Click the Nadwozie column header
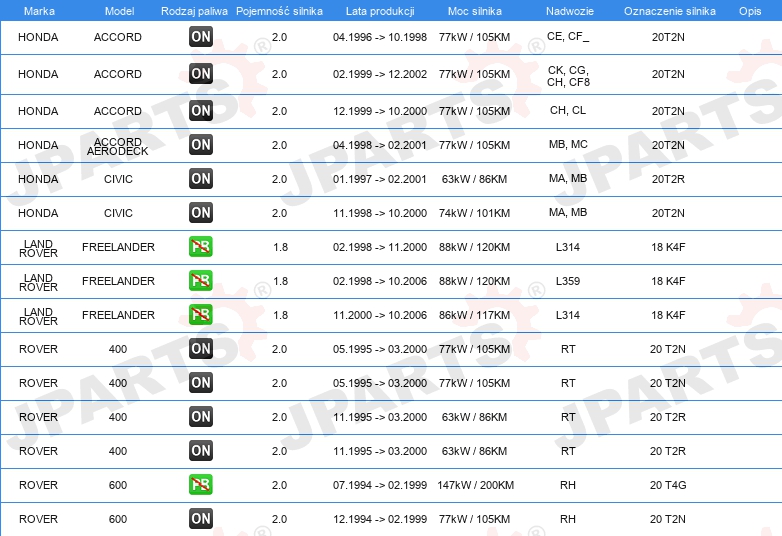 point(570,11)
